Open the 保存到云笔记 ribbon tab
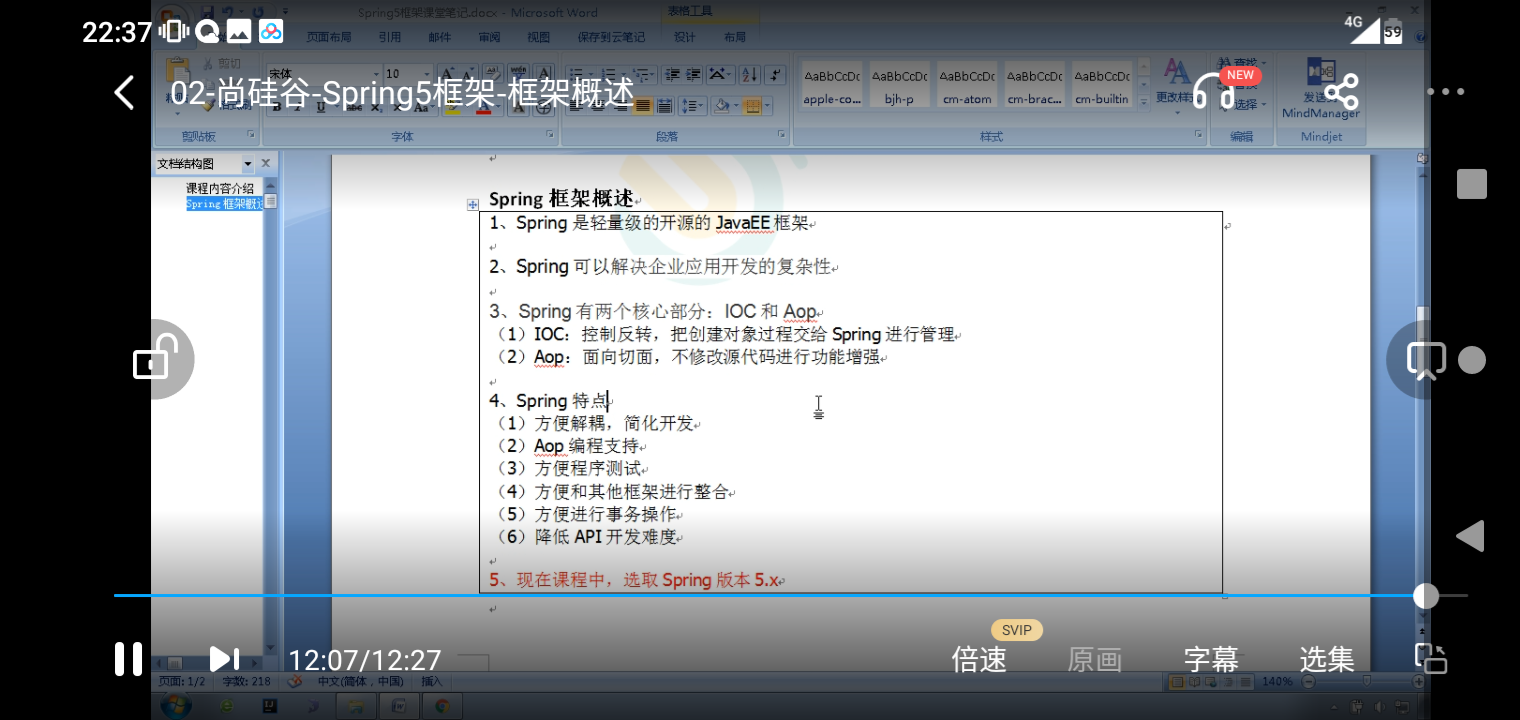 click(x=611, y=37)
